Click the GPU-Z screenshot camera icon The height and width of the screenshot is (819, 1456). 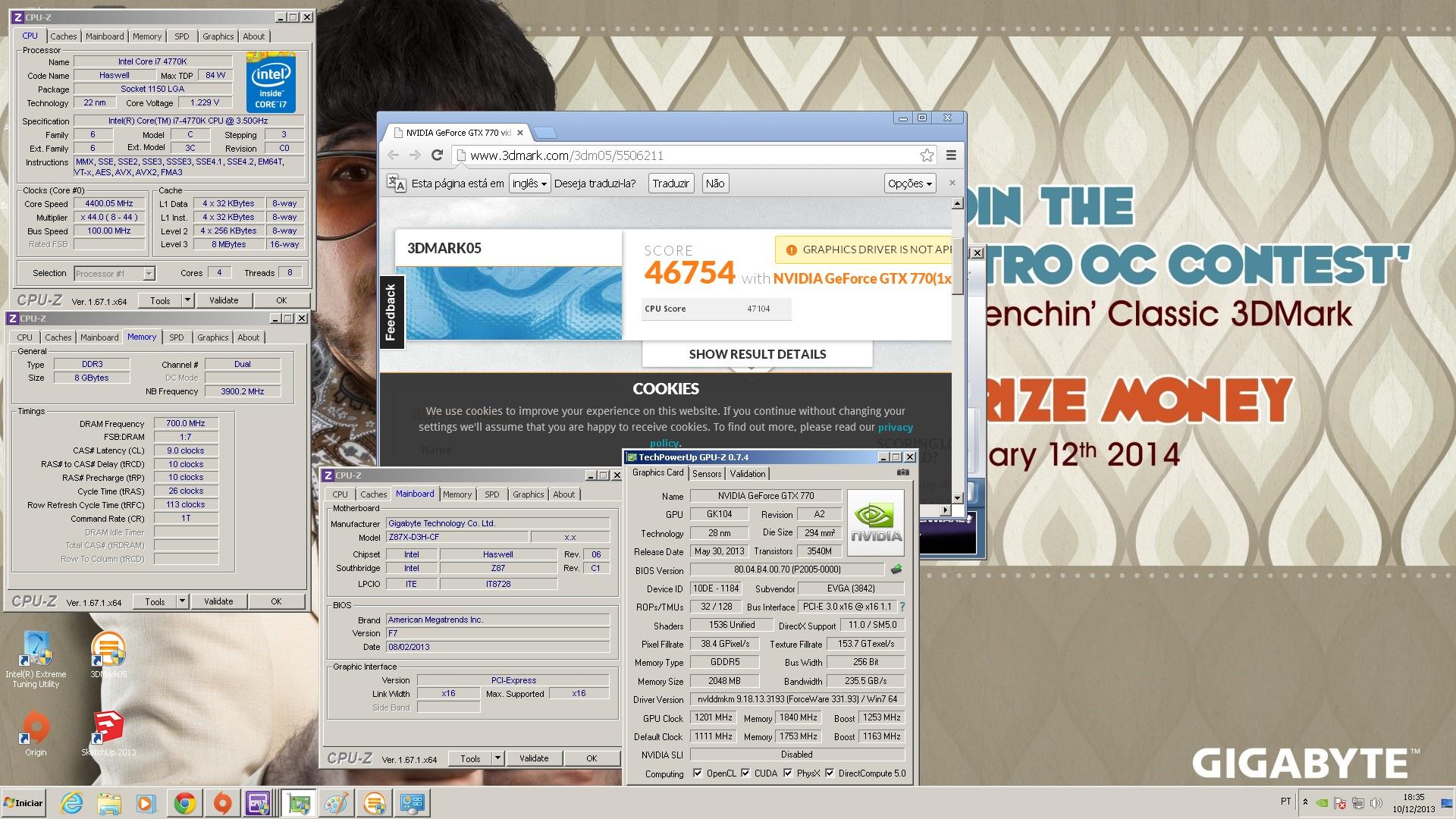tap(902, 472)
